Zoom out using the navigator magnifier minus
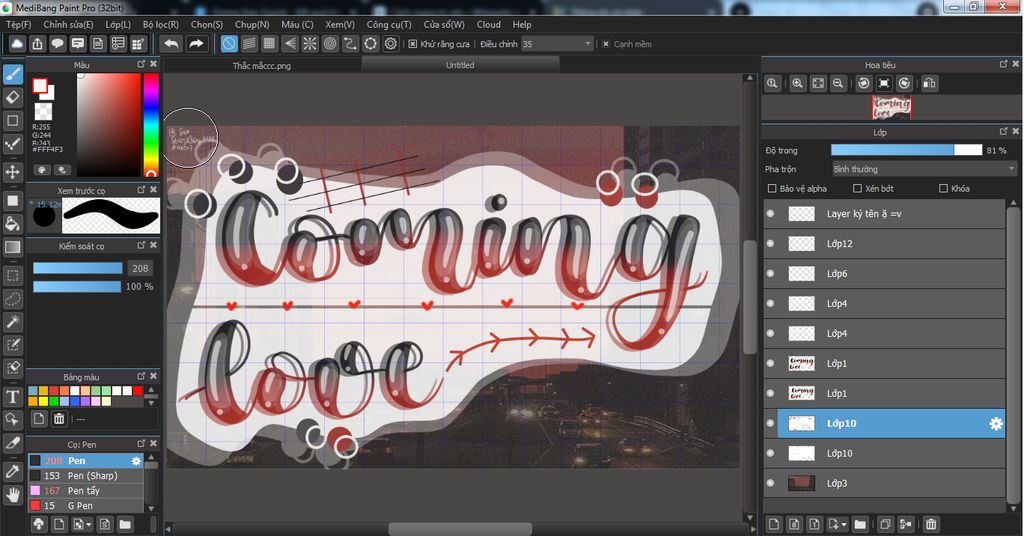 [x=838, y=83]
